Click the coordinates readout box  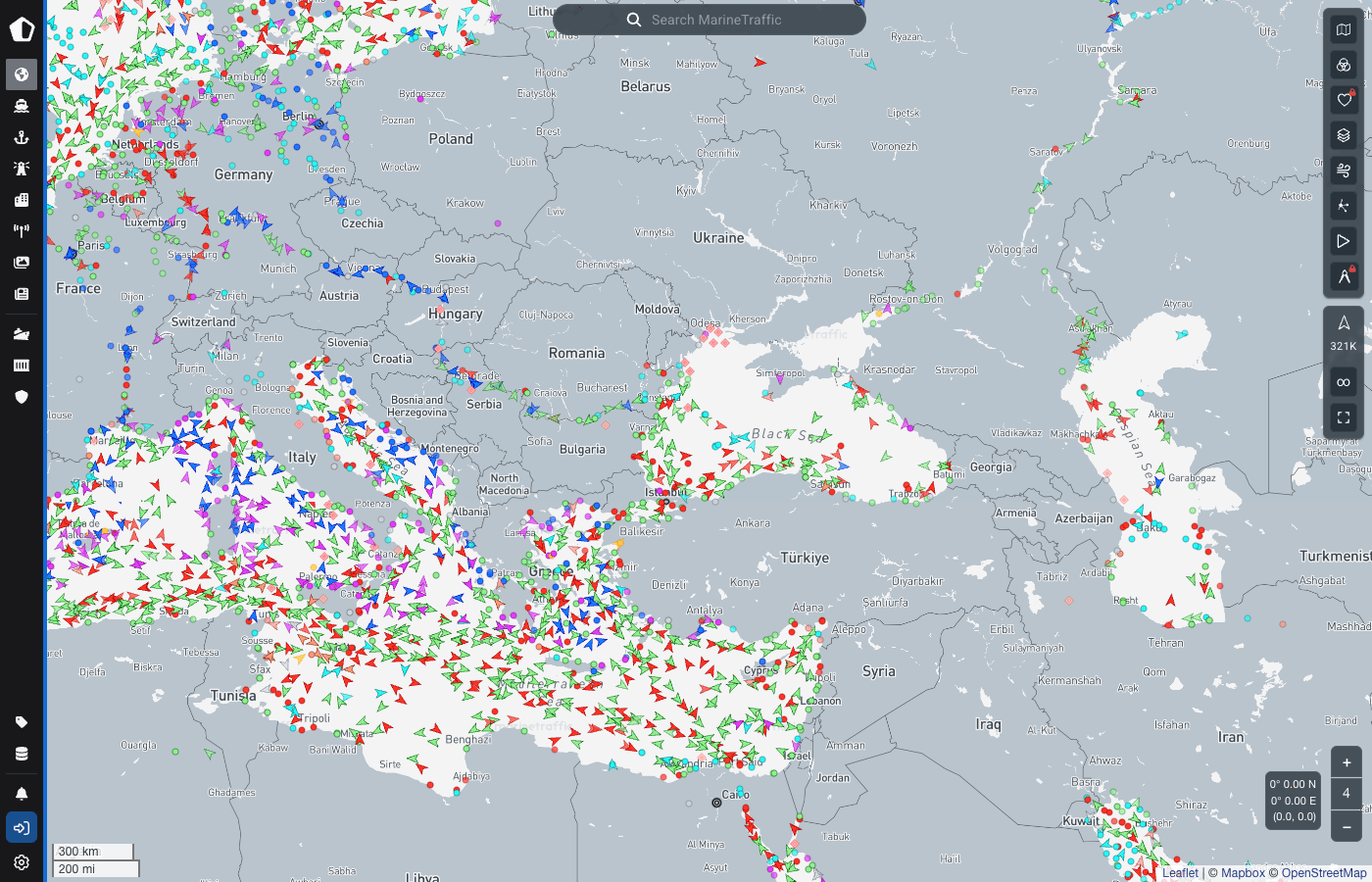point(1293,801)
